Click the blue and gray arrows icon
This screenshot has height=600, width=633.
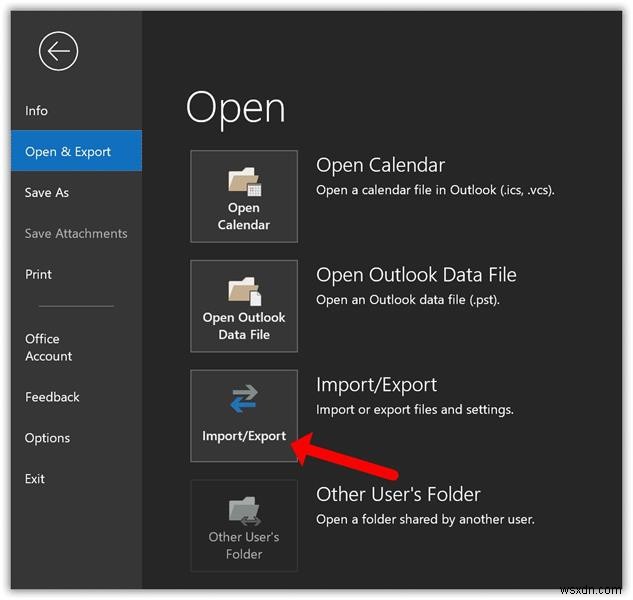click(244, 399)
